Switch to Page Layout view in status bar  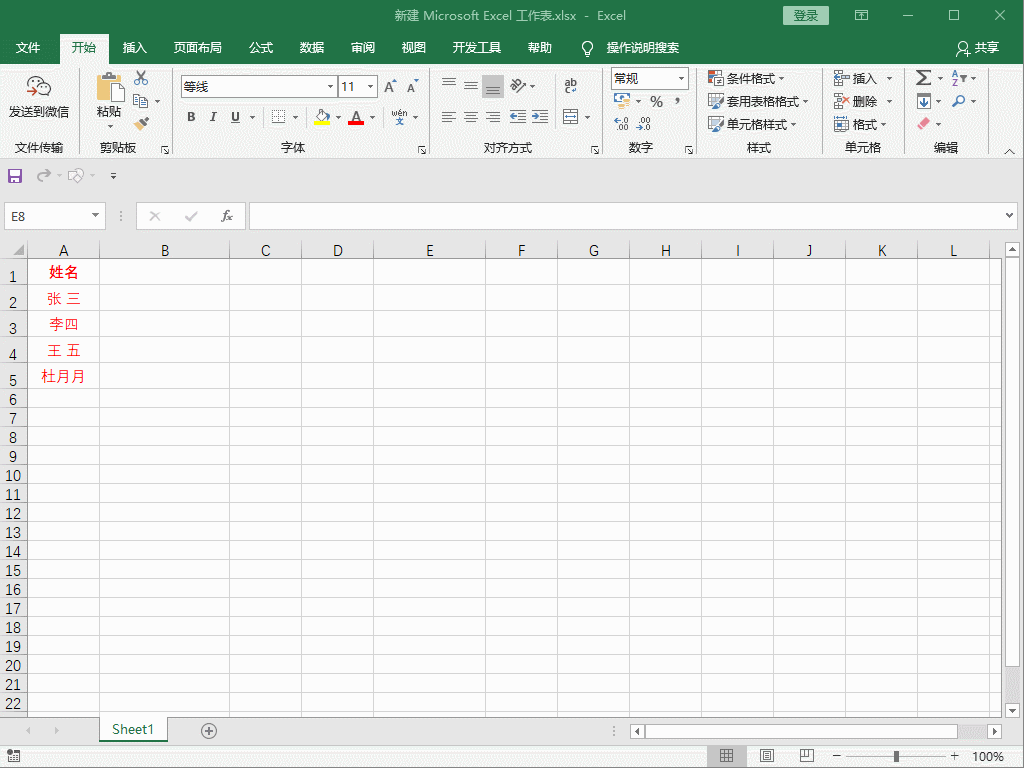767,756
